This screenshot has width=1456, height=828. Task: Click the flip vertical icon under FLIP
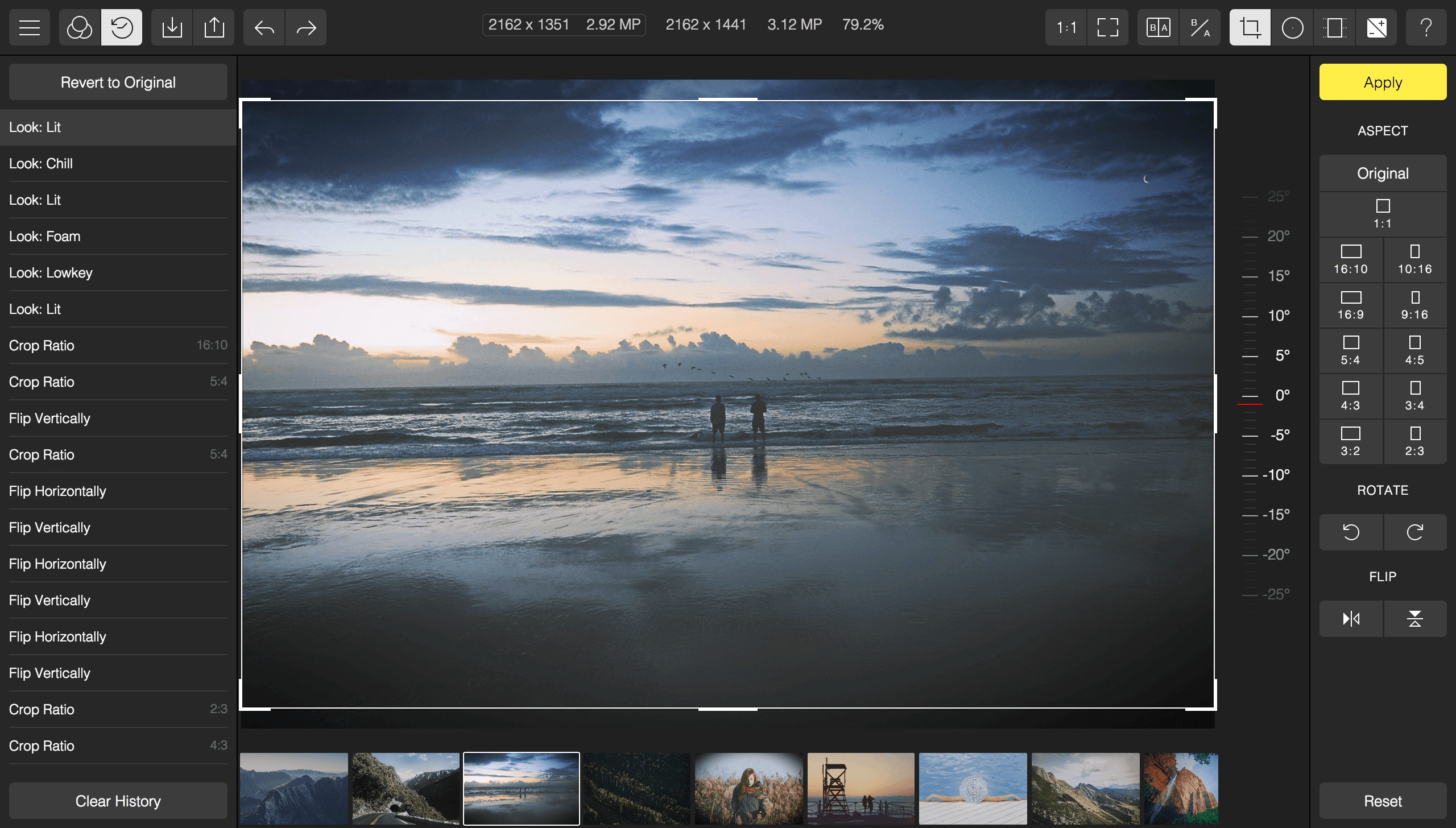coord(1414,618)
